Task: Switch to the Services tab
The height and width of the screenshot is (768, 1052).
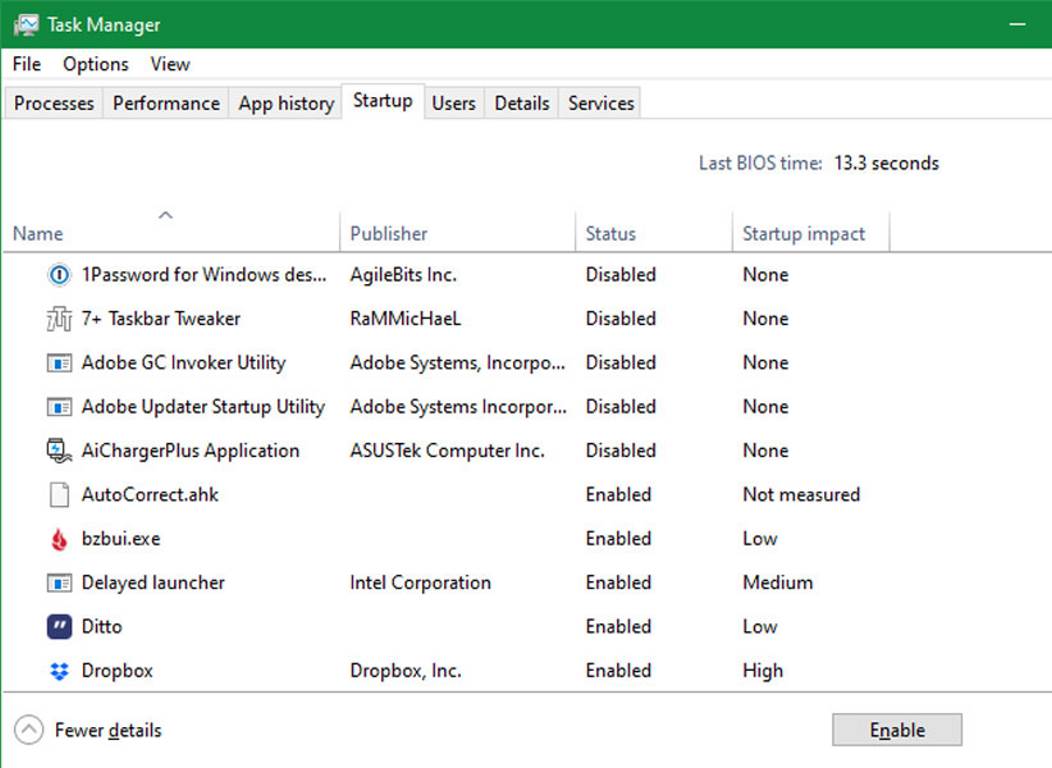Action: (600, 103)
